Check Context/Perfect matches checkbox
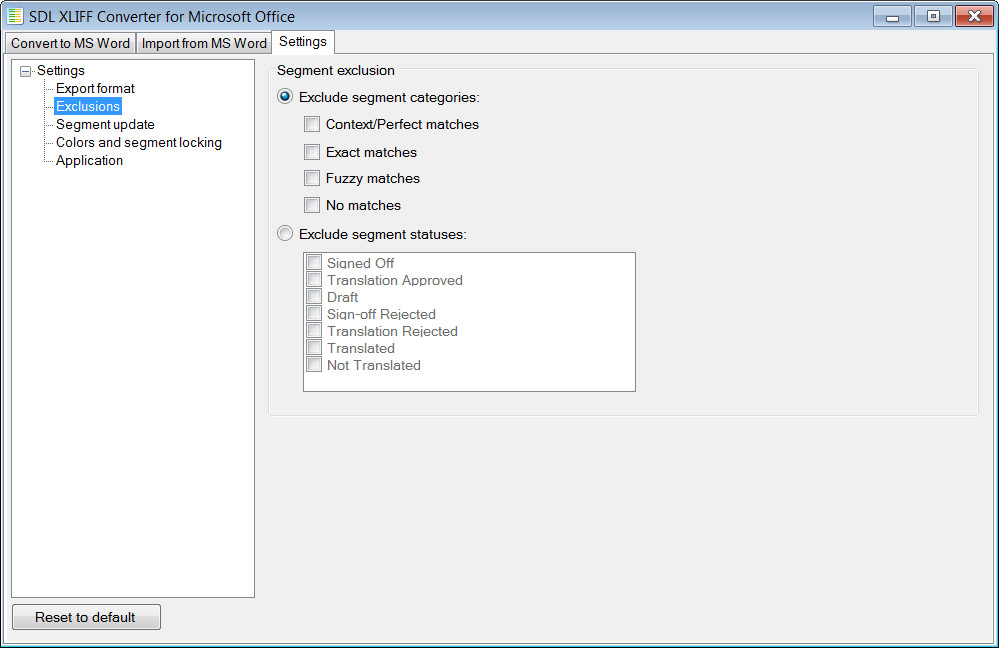 [x=312, y=124]
